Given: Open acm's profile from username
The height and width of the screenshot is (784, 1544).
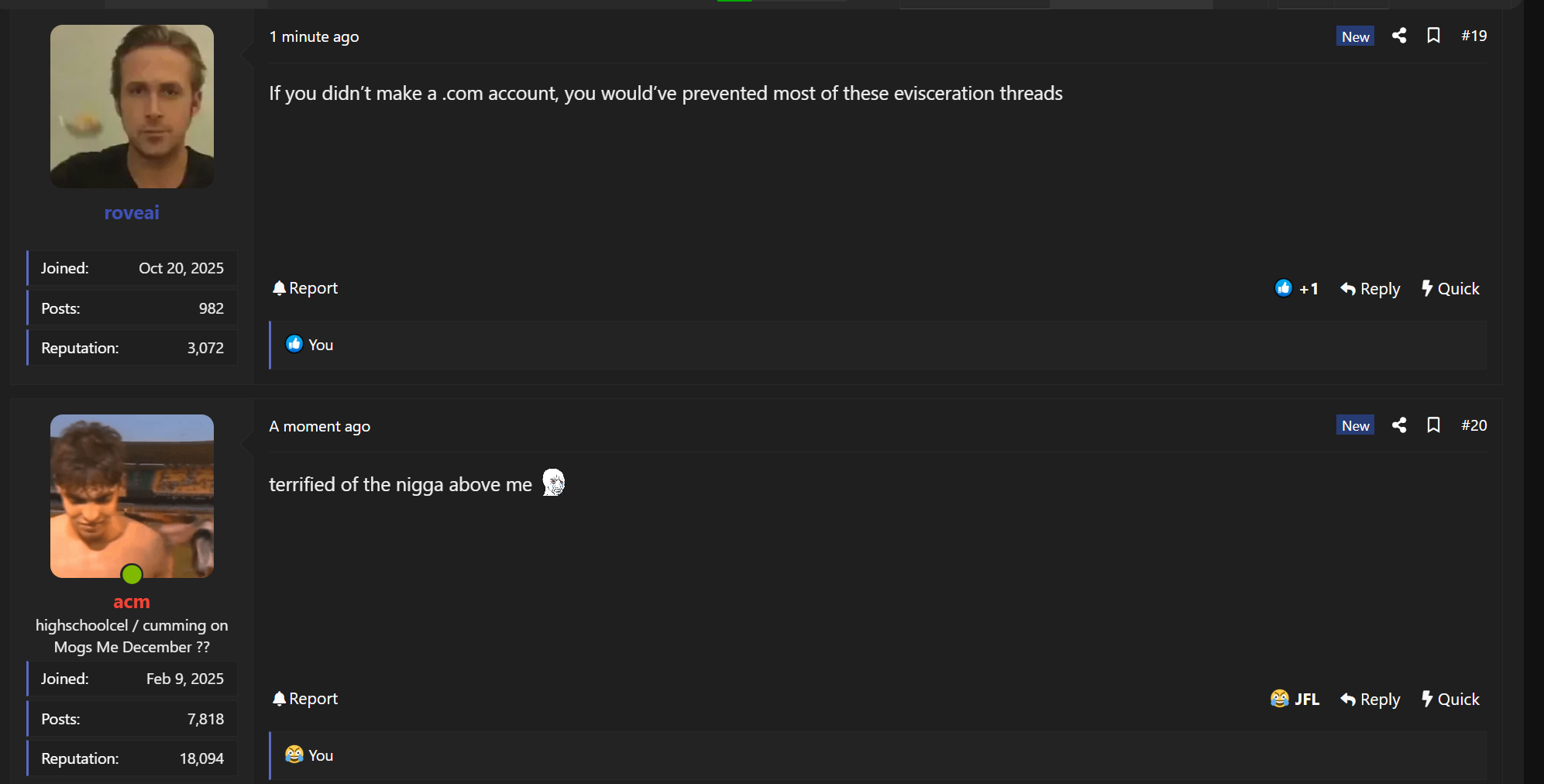Looking at the screenshot, I should pyautogui.click(x=132, y=602).
